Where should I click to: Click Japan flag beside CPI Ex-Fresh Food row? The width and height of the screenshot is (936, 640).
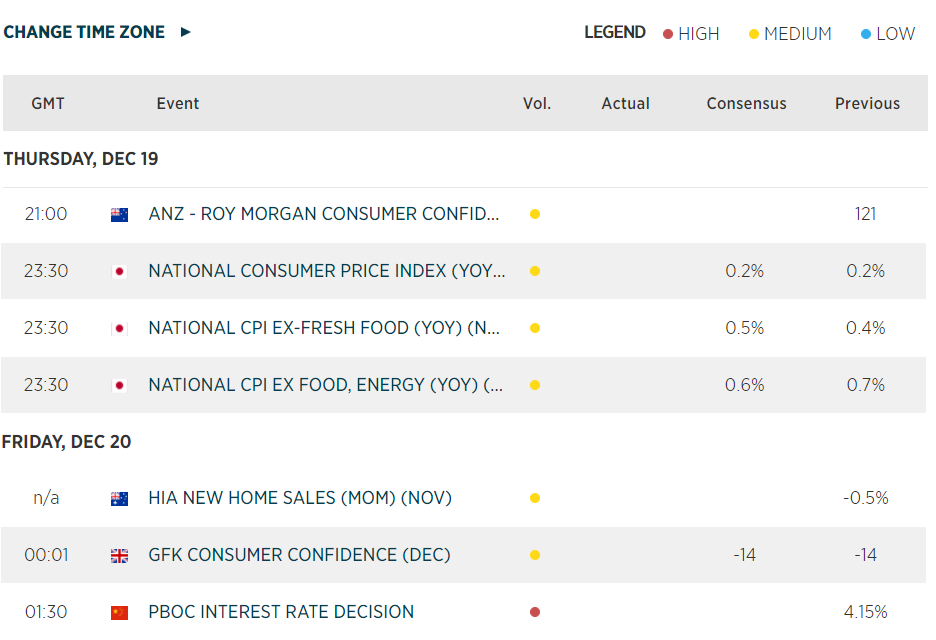pos(119,328)
